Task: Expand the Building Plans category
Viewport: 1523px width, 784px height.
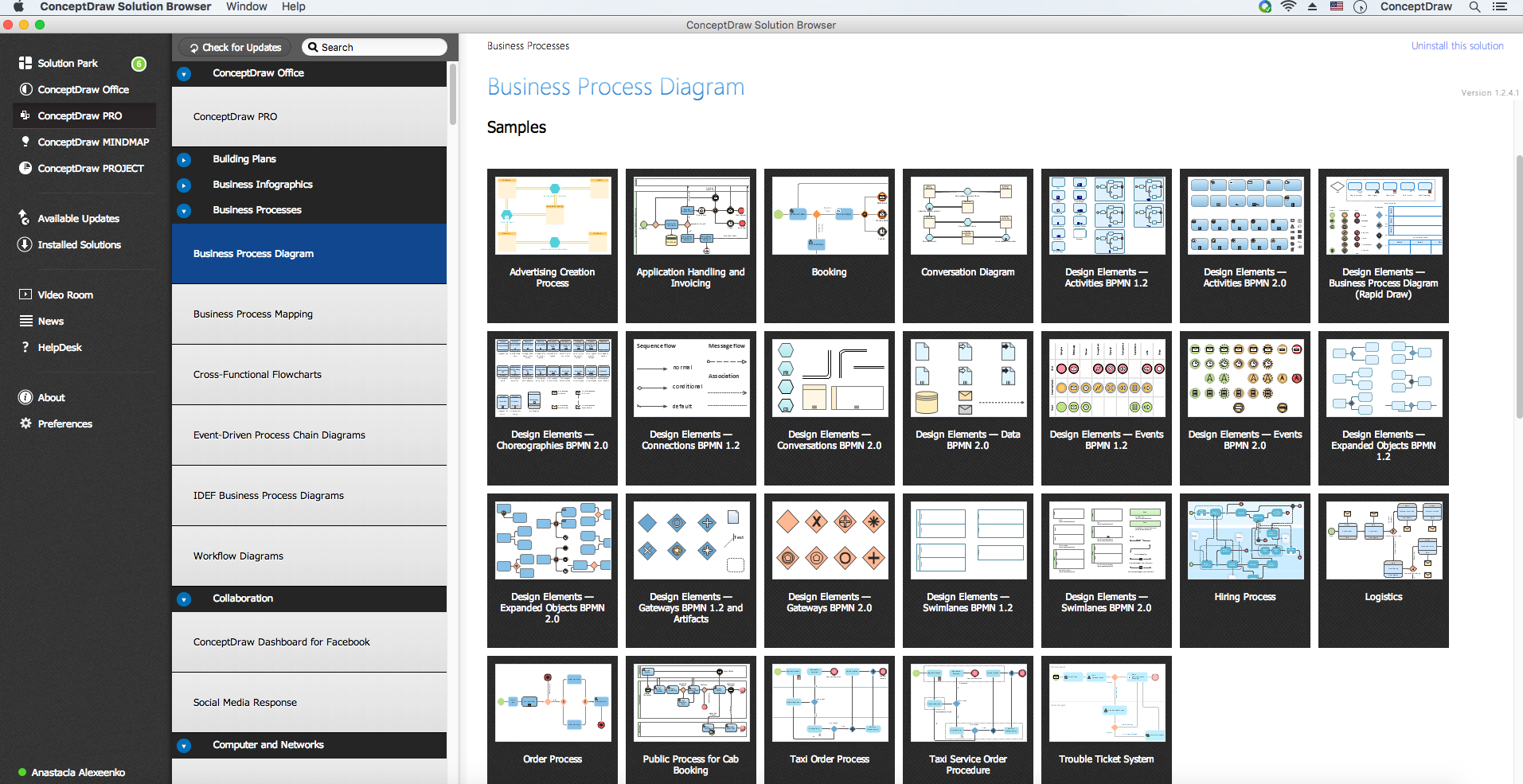Action: [184, 159]
